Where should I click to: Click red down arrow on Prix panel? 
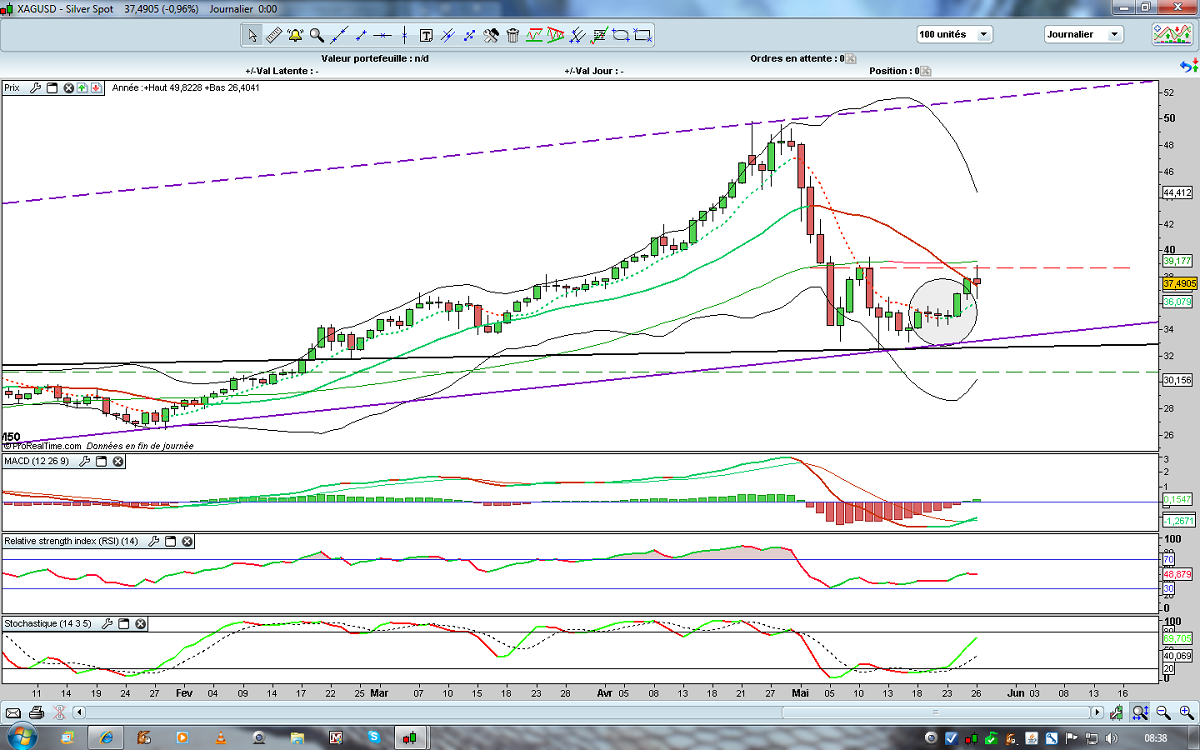(96, 88)
